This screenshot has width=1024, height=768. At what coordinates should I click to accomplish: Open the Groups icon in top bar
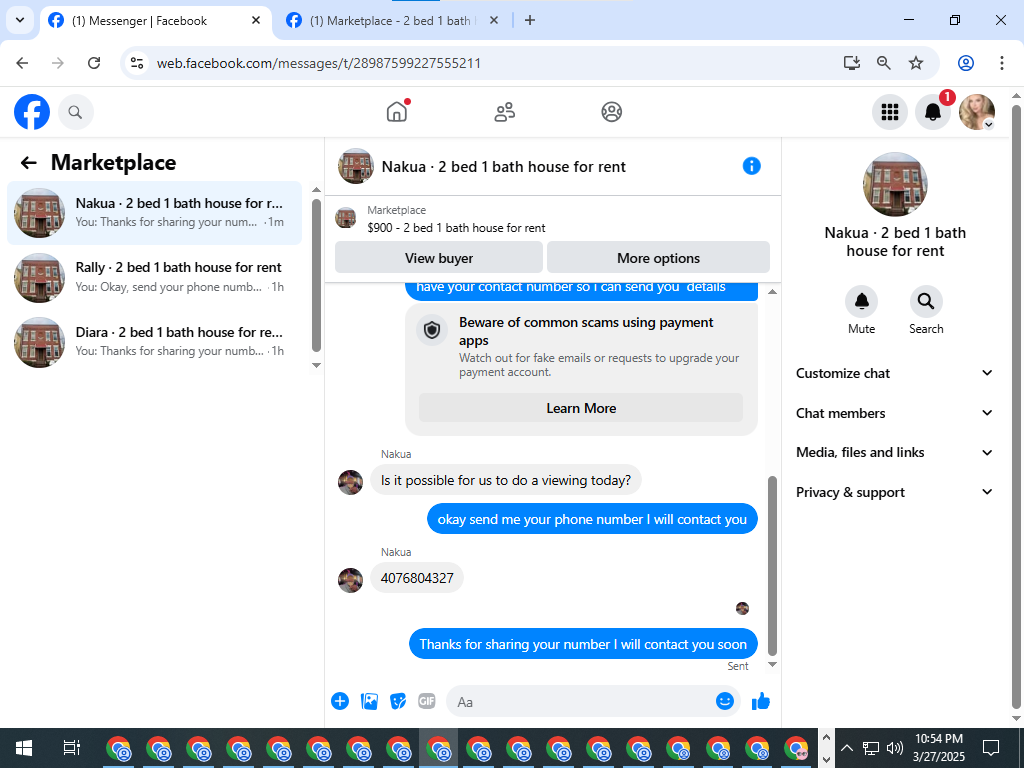coord(611,112)
